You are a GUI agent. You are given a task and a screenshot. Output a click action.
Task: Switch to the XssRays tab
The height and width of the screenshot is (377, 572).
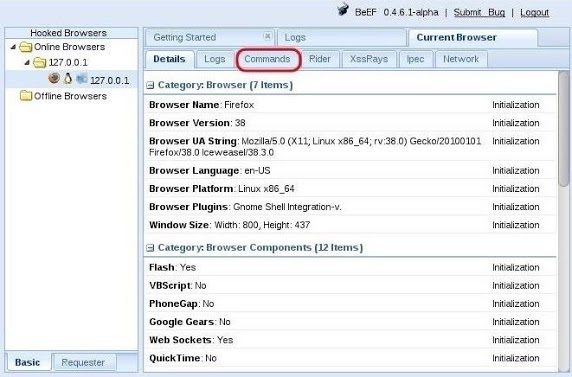coord(369,59)
